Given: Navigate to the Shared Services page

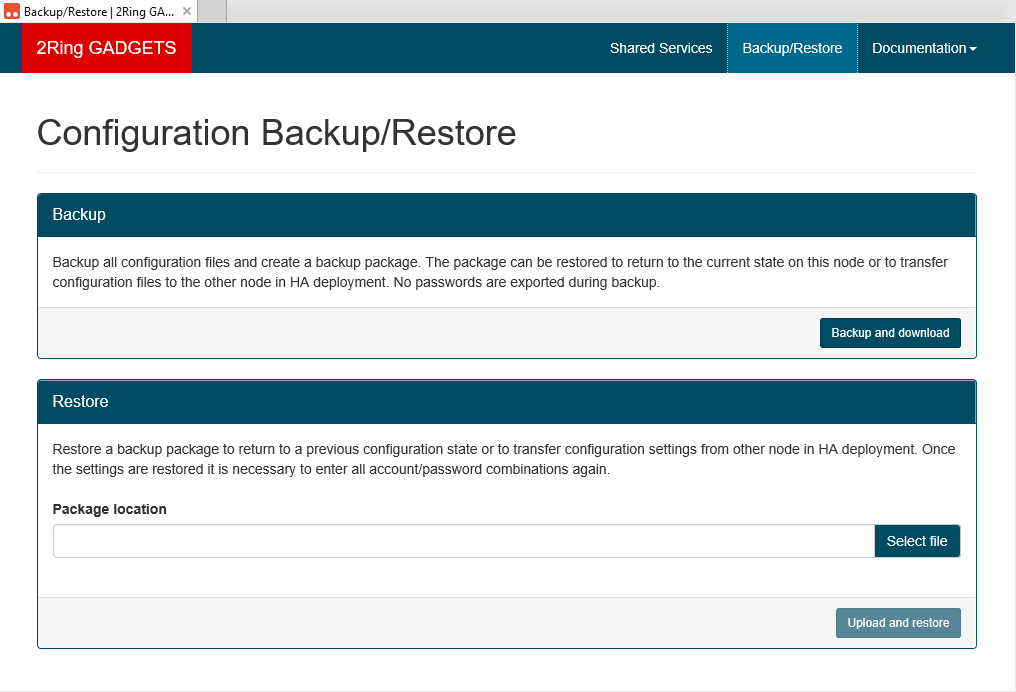Looking at the screenshot, I should point(660,47).
